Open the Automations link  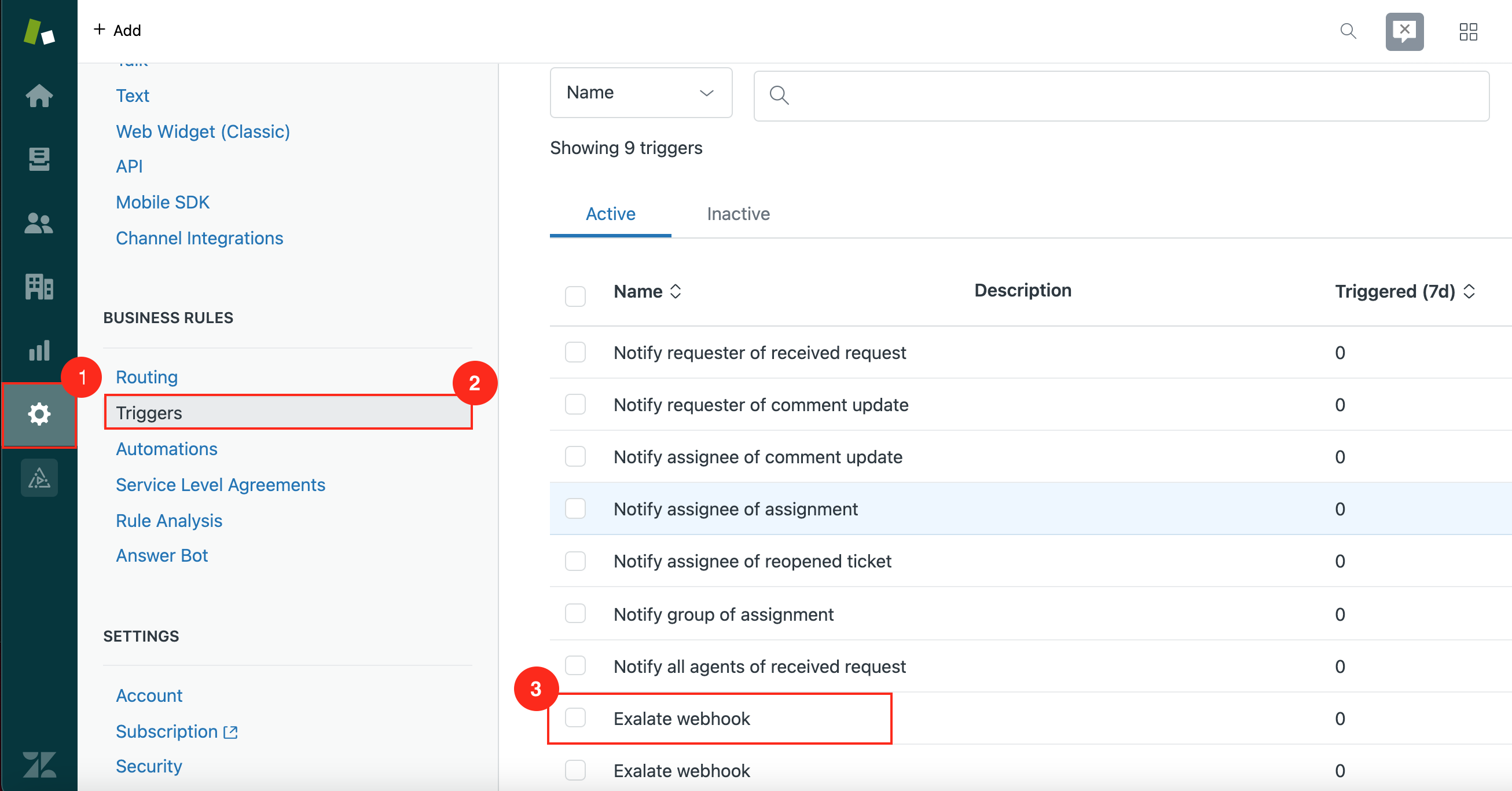click(x=167, y=449)
